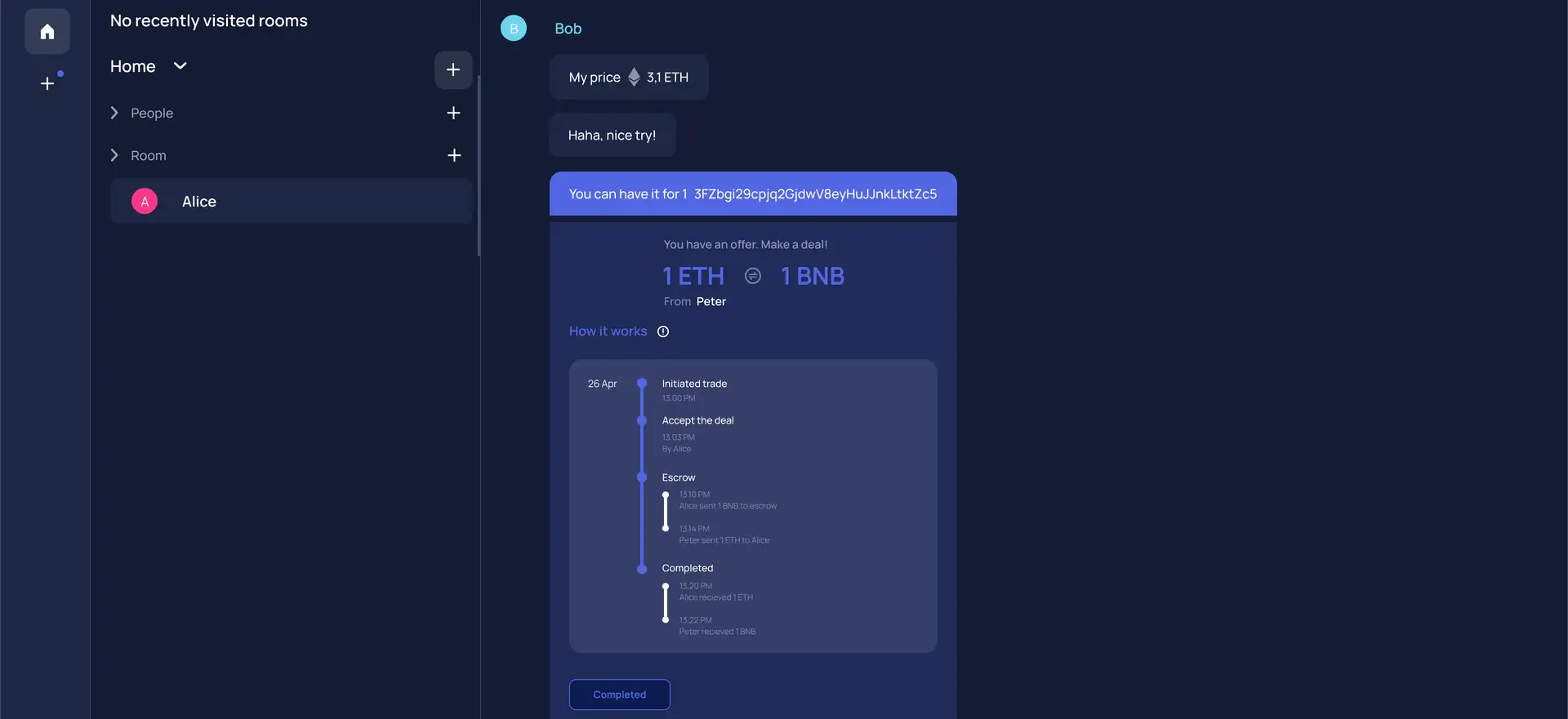The image size is (1568, 719).
Task: Expand the Room section
Action: [115, 156]
